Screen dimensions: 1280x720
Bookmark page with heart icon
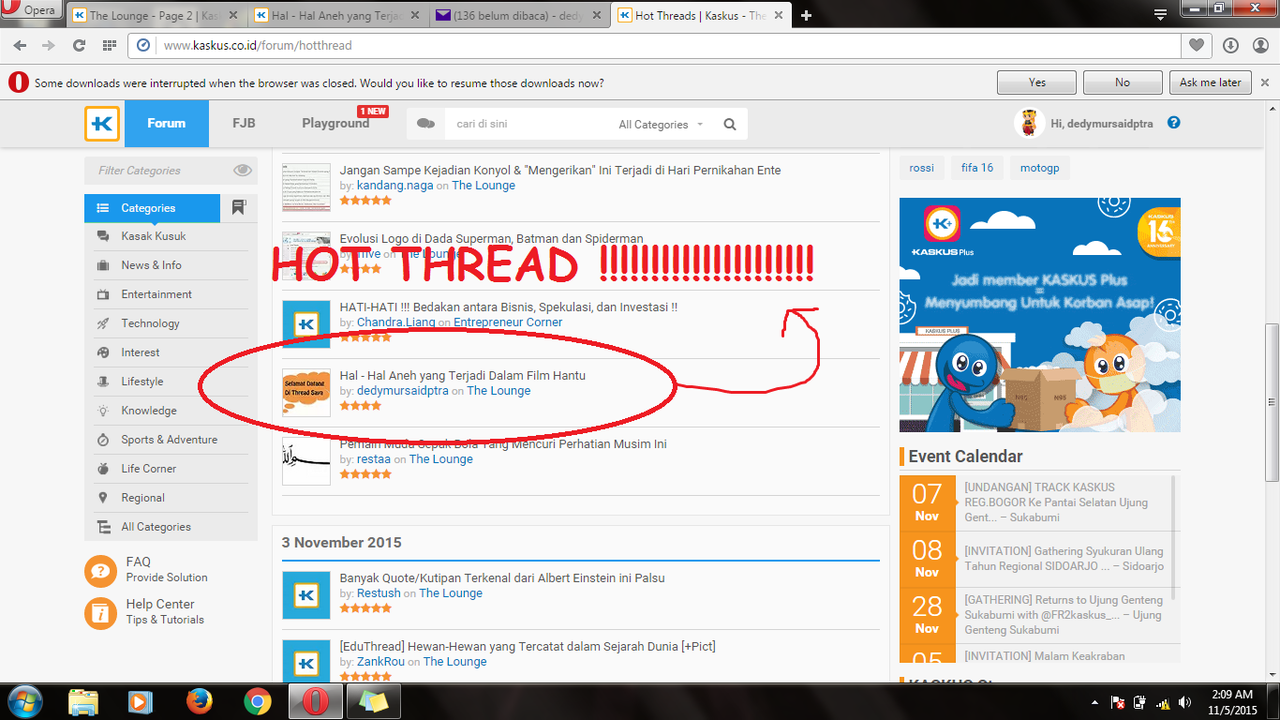click(1197, 45)
